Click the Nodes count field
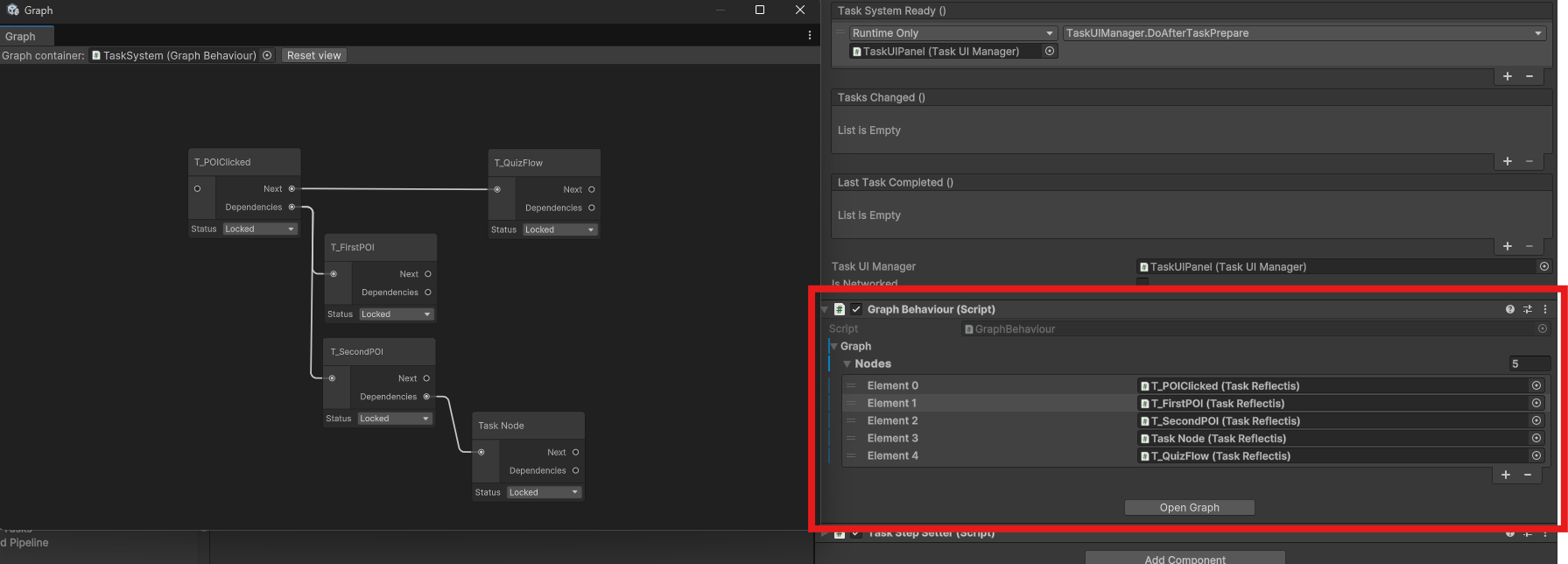Viewport: 1568px width, 564px height. pos(1529,363)
